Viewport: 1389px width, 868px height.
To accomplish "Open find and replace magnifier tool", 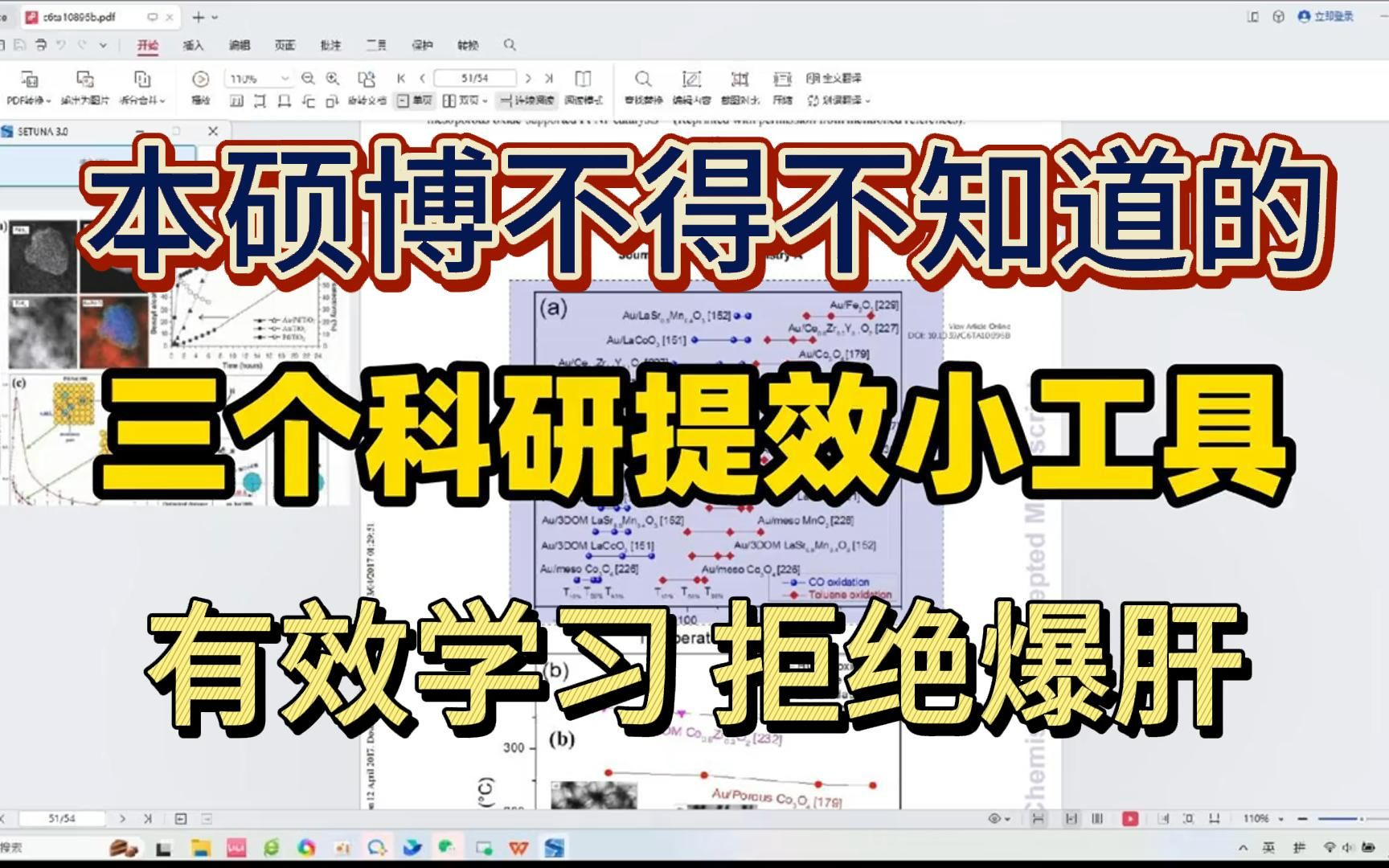I will click(643, 87).
